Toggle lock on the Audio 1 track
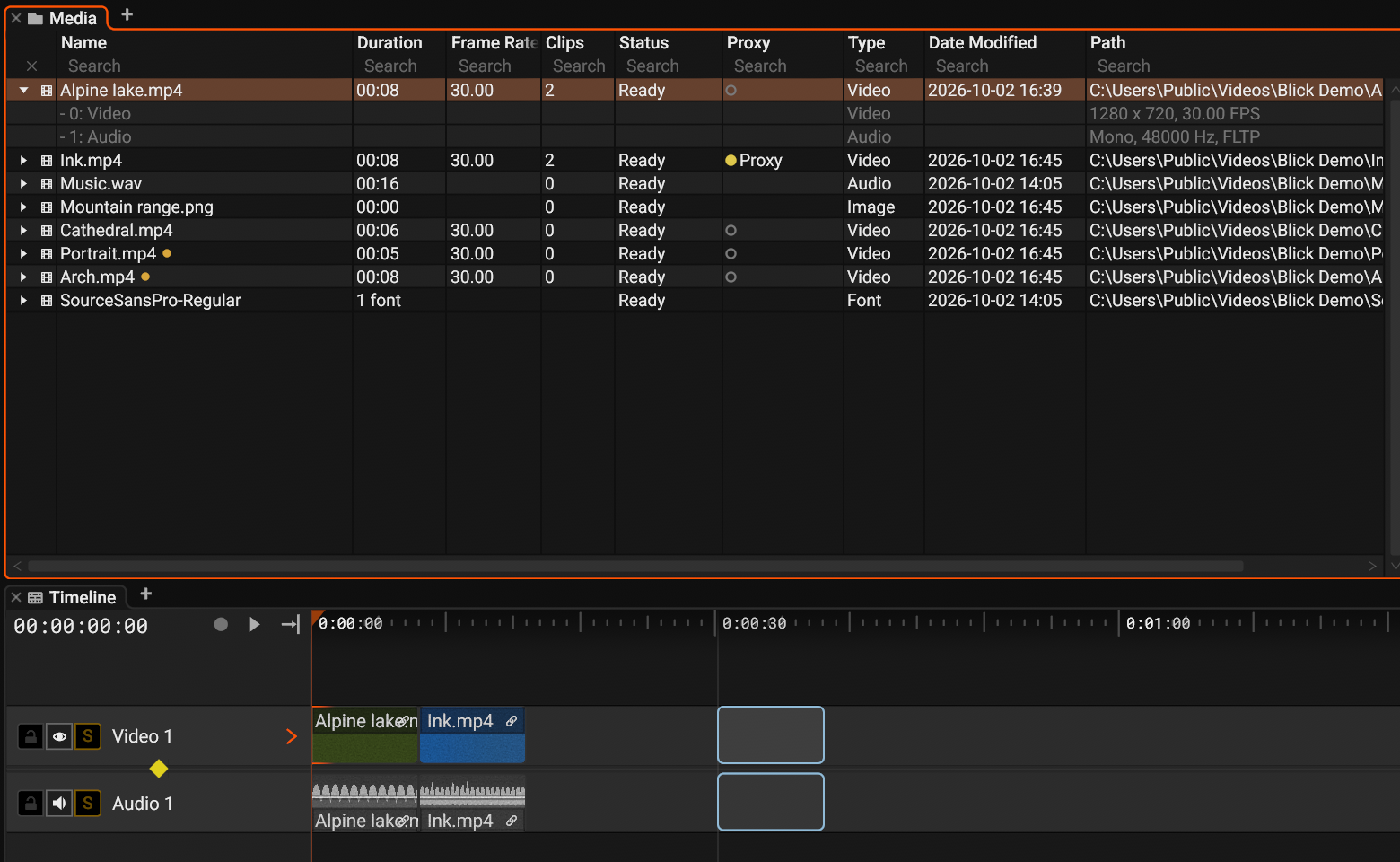The image size is (1400, 862). click(x=31, y=804)
